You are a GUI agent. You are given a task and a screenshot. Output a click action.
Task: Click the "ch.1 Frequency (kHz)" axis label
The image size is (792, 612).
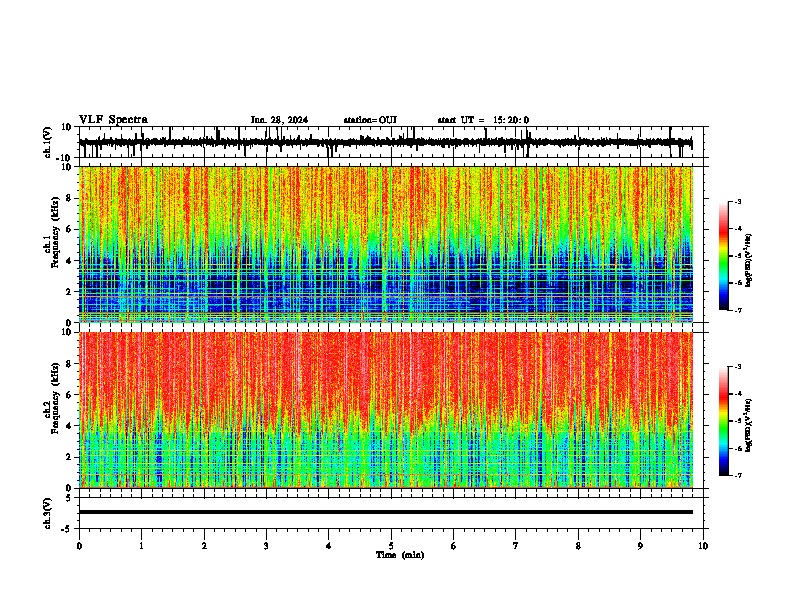[x=51, y=233]
